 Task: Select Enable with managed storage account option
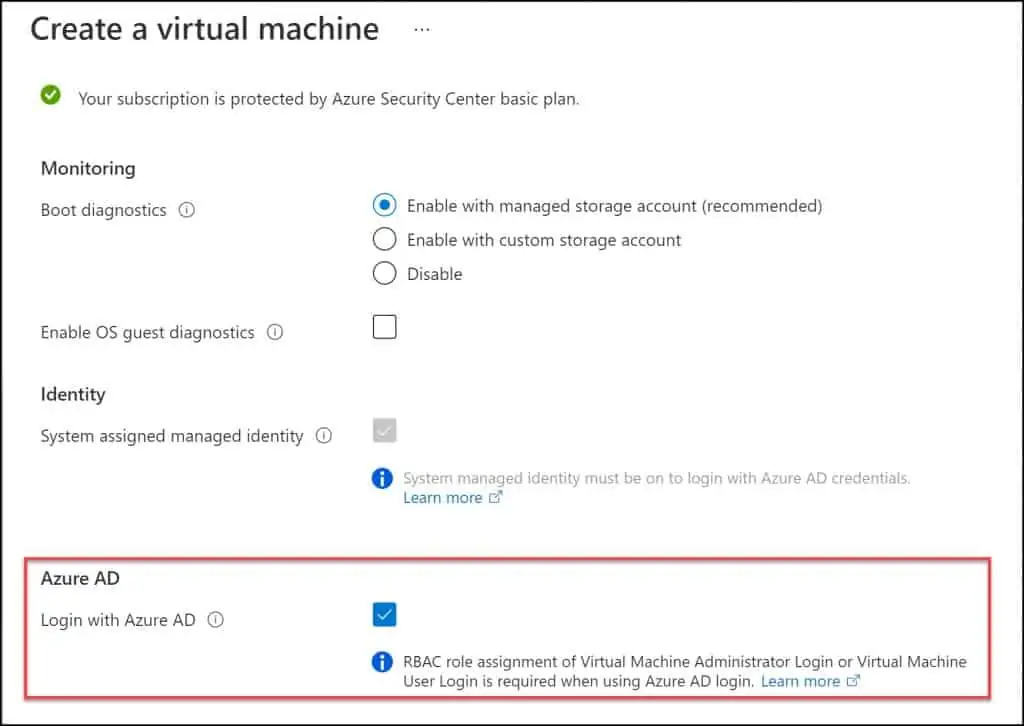click(x=385, y=205)
